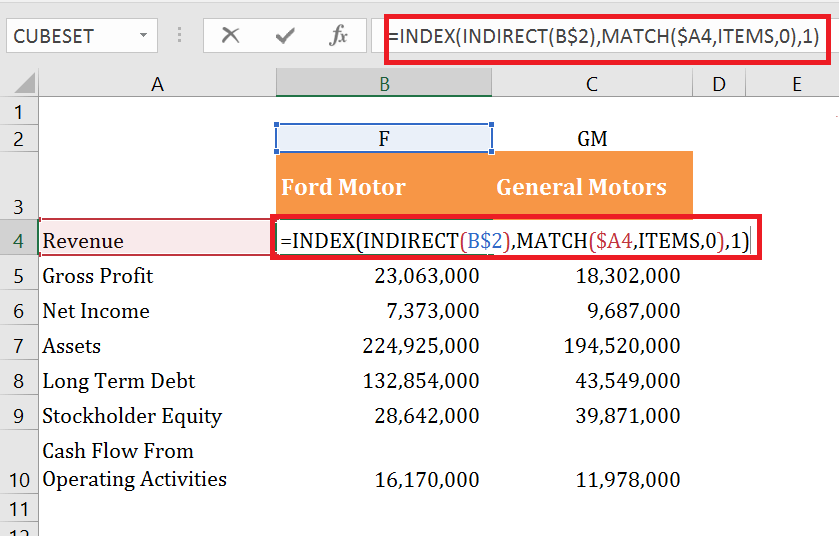Screen dimensions: 839x536
Task: Open Insert Function dialog via fx icon
Action: pyautogui.click(x=338, y=36)
